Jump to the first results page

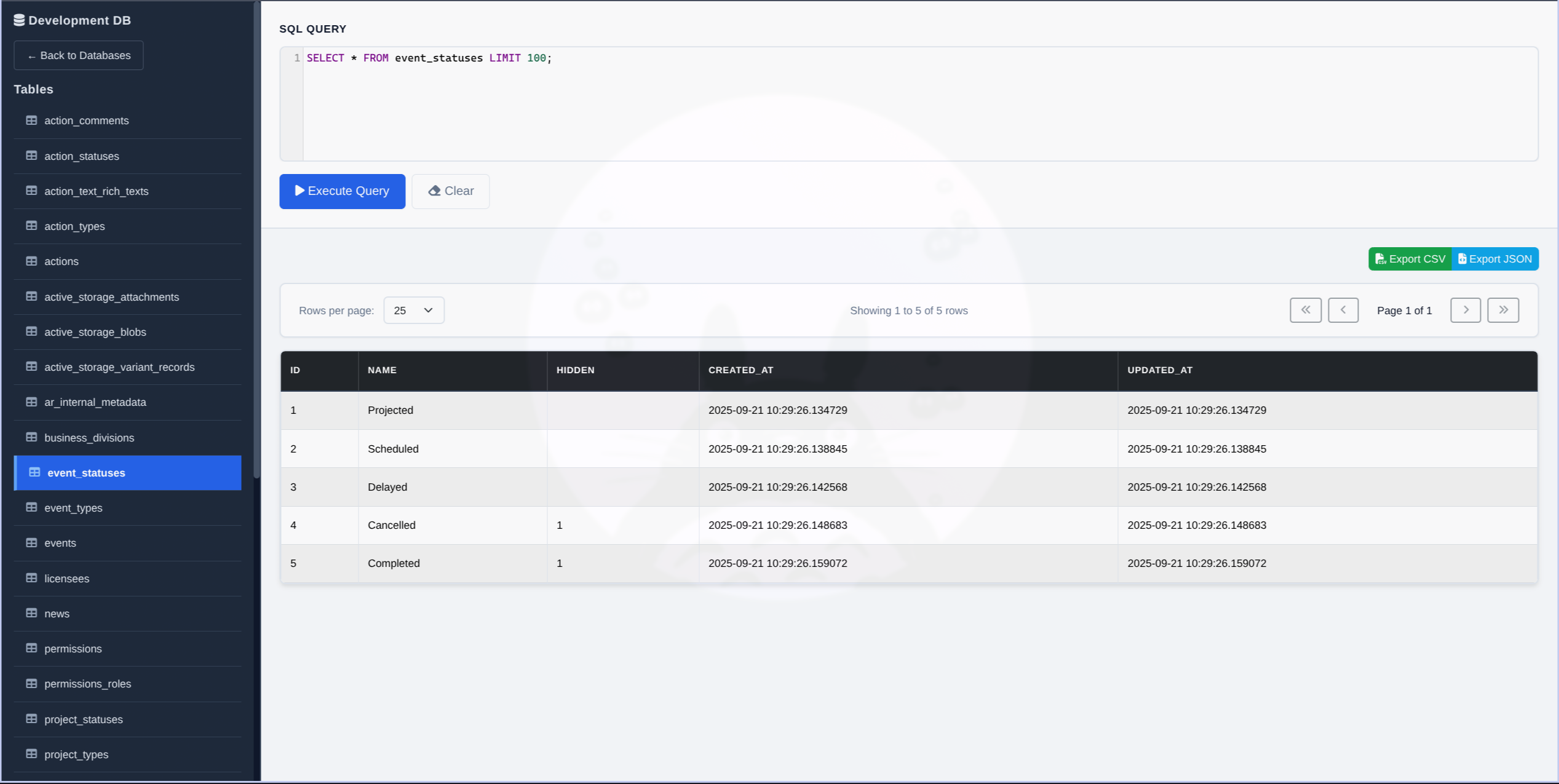point(1306,310)
